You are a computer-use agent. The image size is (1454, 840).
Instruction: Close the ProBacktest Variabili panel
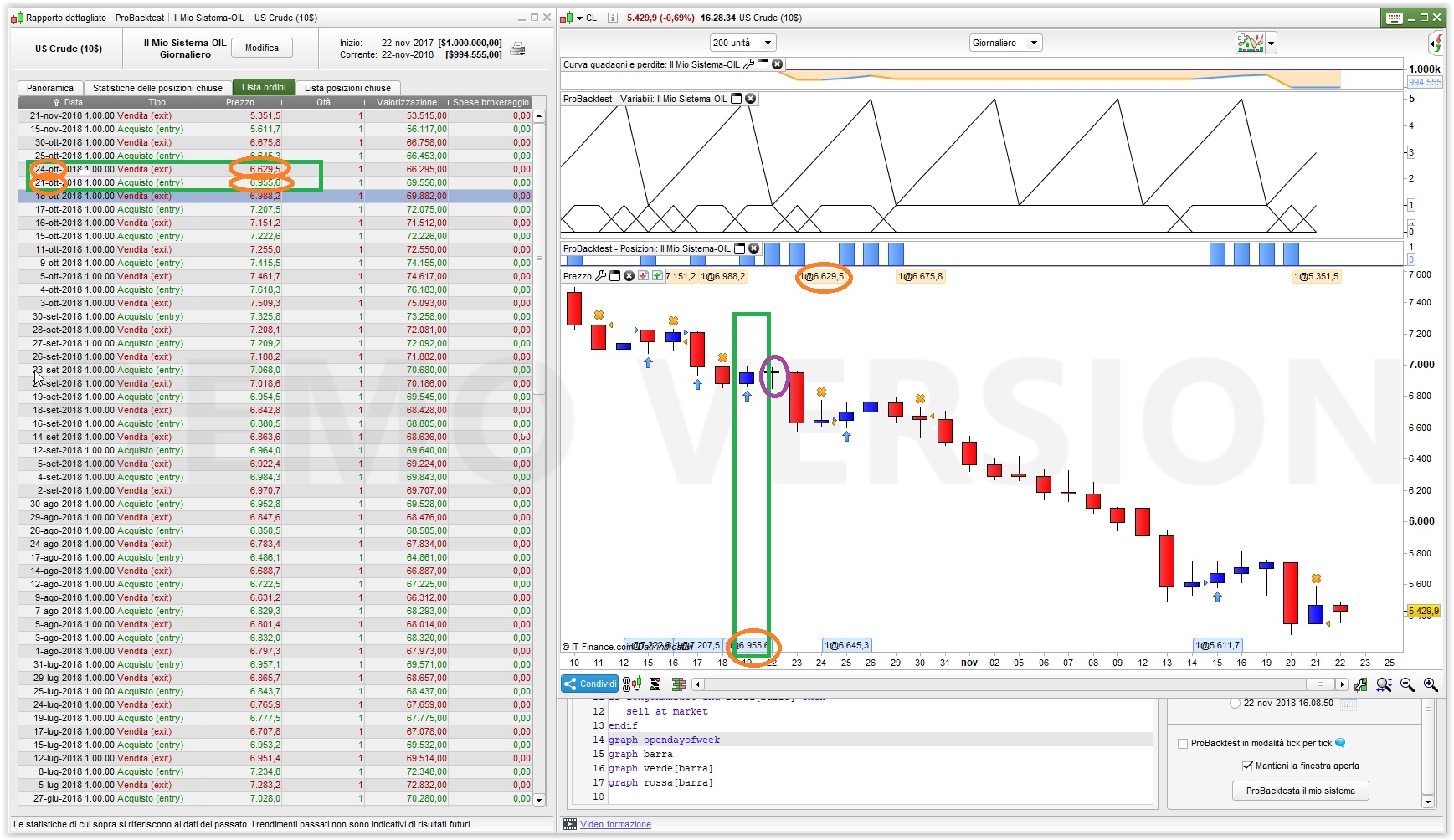click(750, 99)
